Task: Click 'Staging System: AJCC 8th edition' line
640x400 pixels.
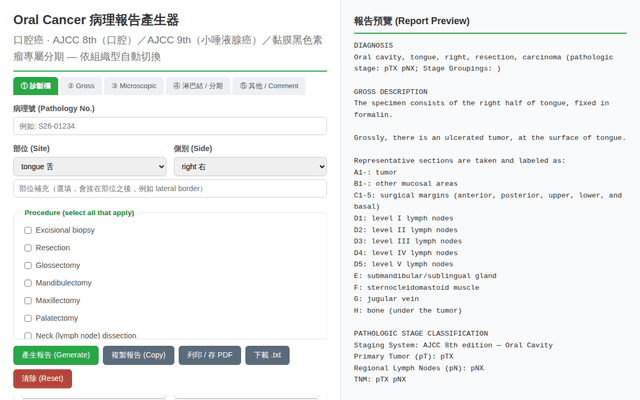Action: pos(453,345)
